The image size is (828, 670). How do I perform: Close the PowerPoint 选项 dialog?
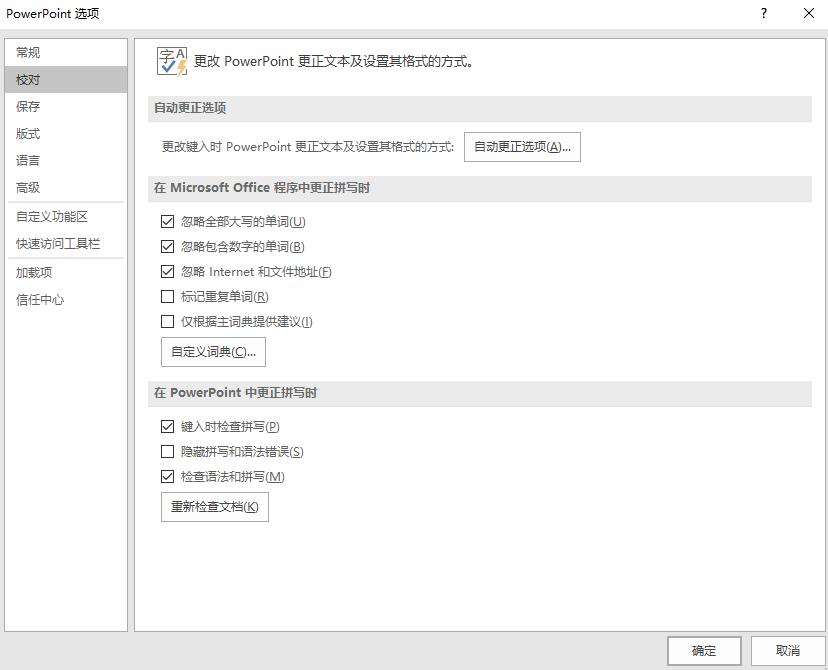point(808,13)
